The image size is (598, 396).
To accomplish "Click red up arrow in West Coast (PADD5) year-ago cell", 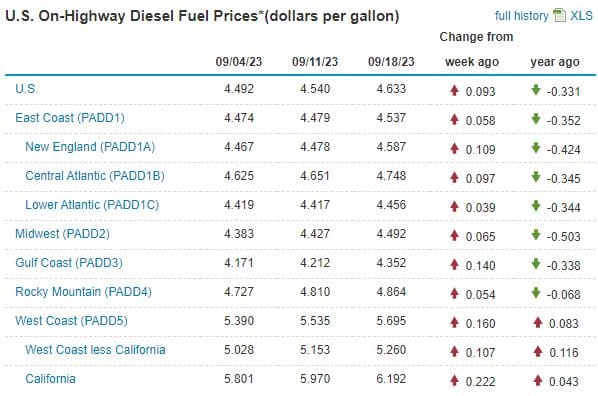I will coord(538,322).
